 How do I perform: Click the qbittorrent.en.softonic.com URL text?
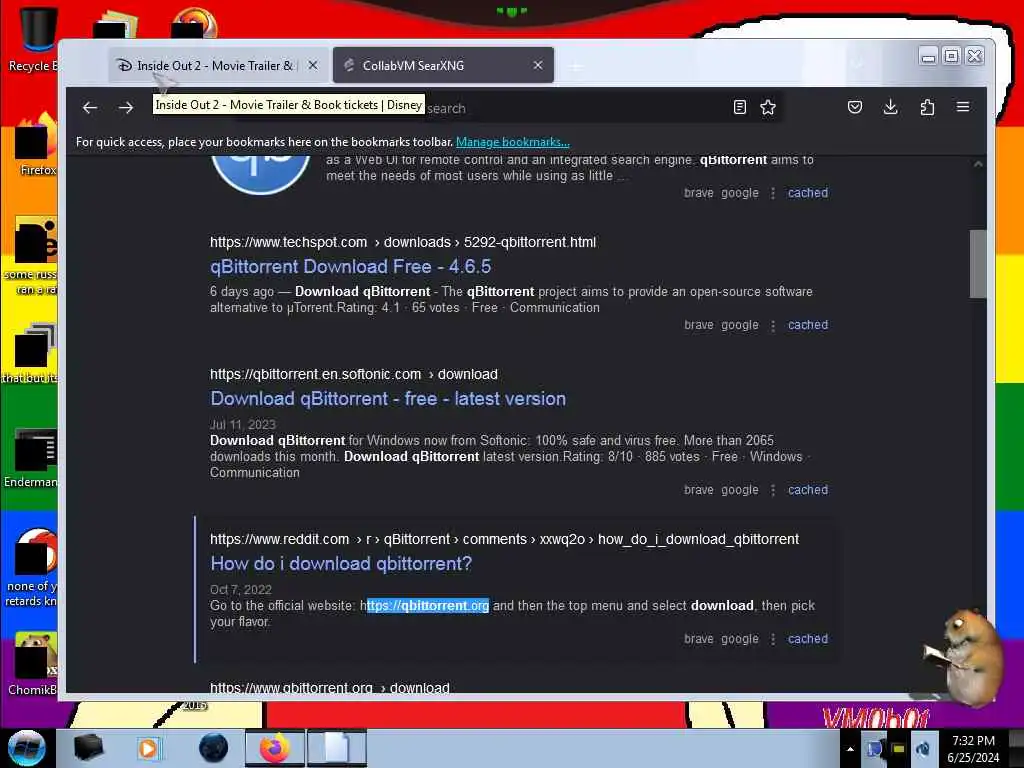(x=353, y=374)
